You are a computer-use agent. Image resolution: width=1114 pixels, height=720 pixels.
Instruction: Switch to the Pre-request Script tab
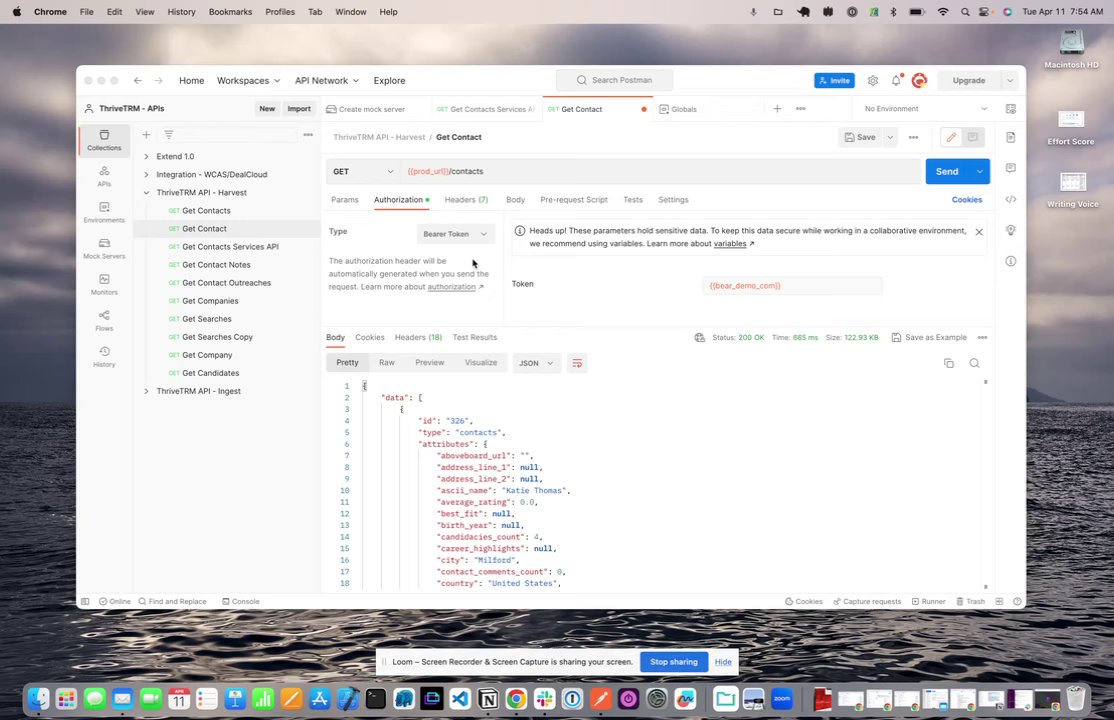coord(573,200)
